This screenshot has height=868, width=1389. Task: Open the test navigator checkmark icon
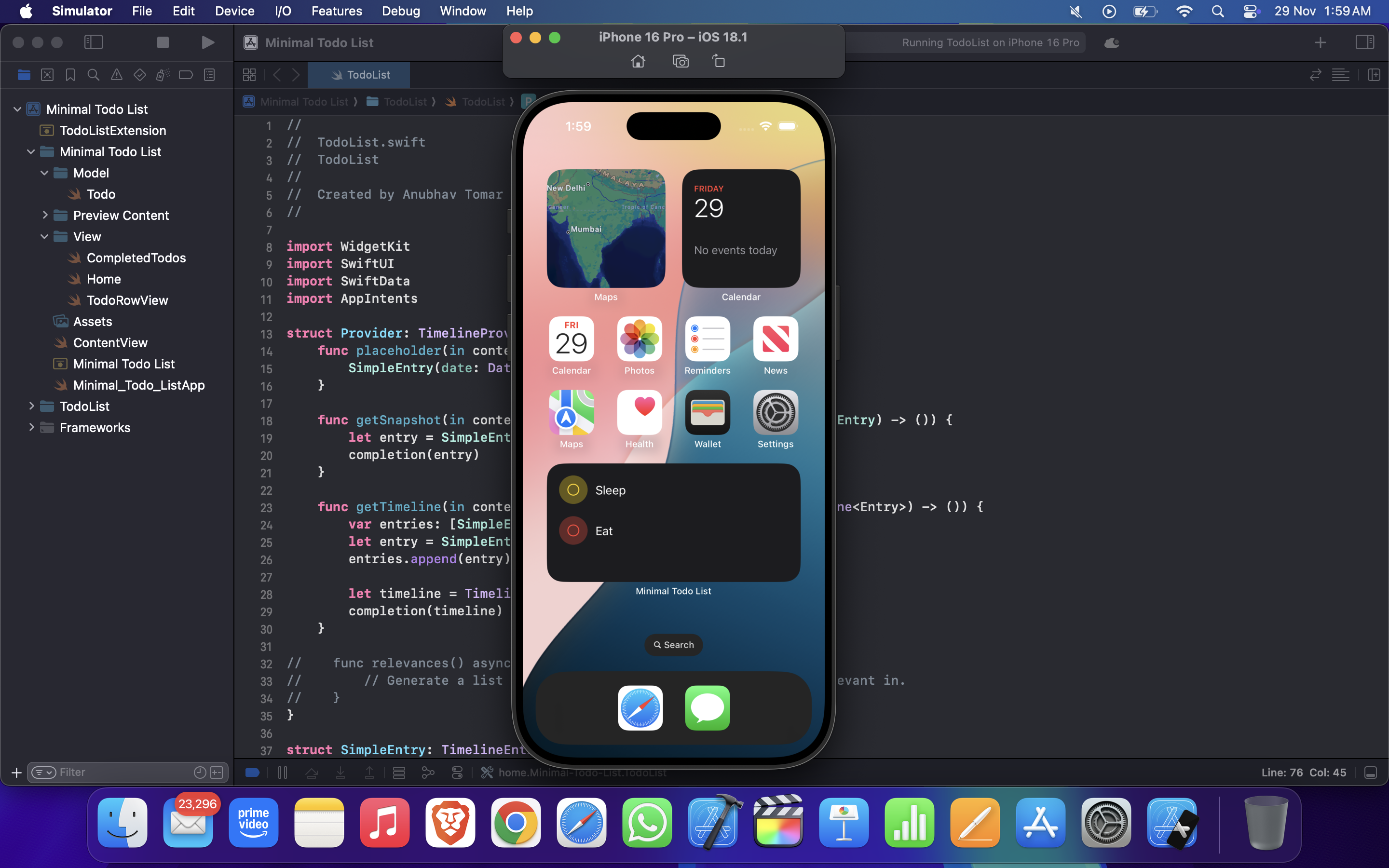pyautogui.click(x=139, y=75)
